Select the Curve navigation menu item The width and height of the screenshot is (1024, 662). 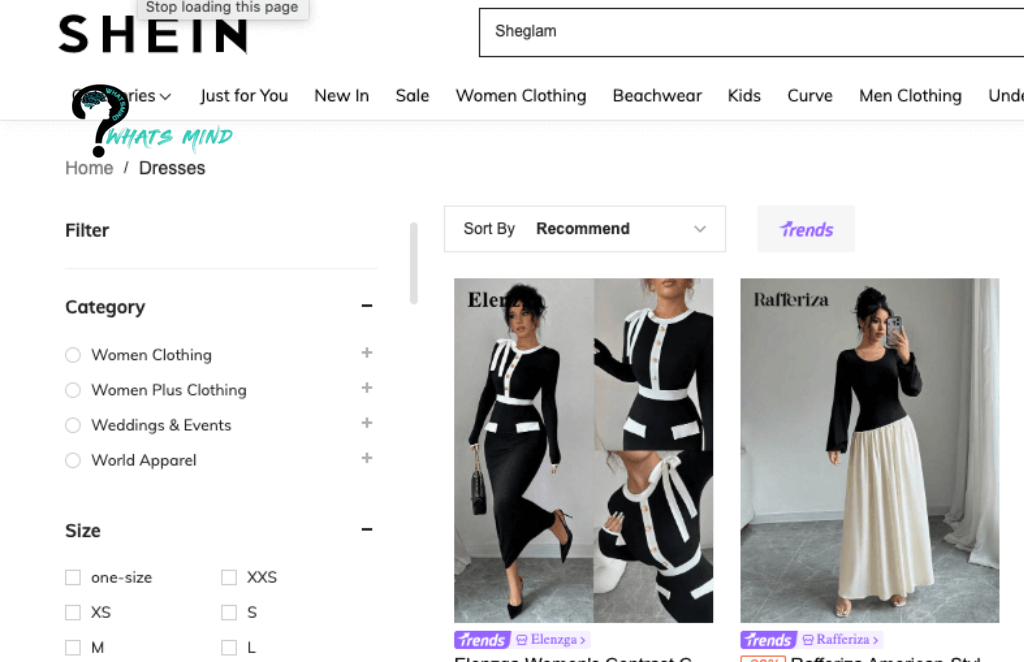click(810, 96)
